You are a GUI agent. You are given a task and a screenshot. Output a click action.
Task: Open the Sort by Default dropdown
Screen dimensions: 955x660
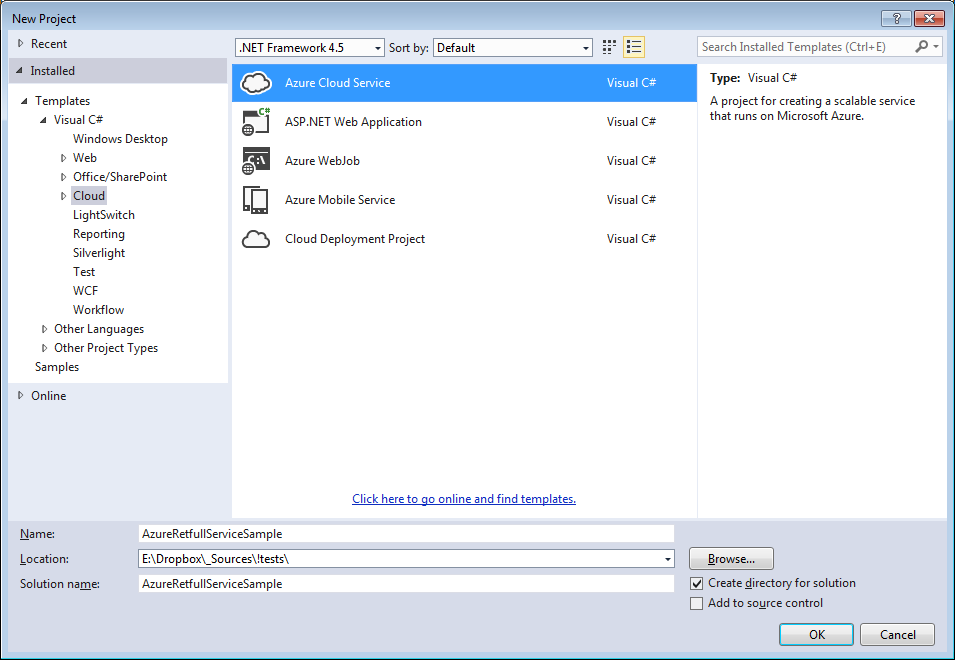(x=513, y=47)
